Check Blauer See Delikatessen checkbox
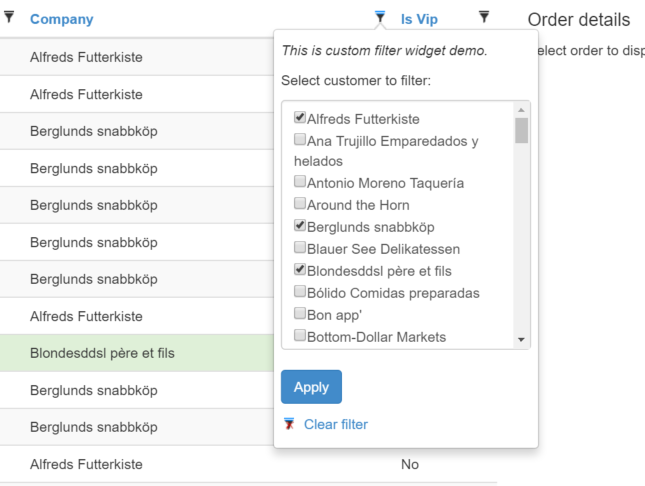Image resolution: width=645 pixels, height=486 pixels. pos(300,247)
